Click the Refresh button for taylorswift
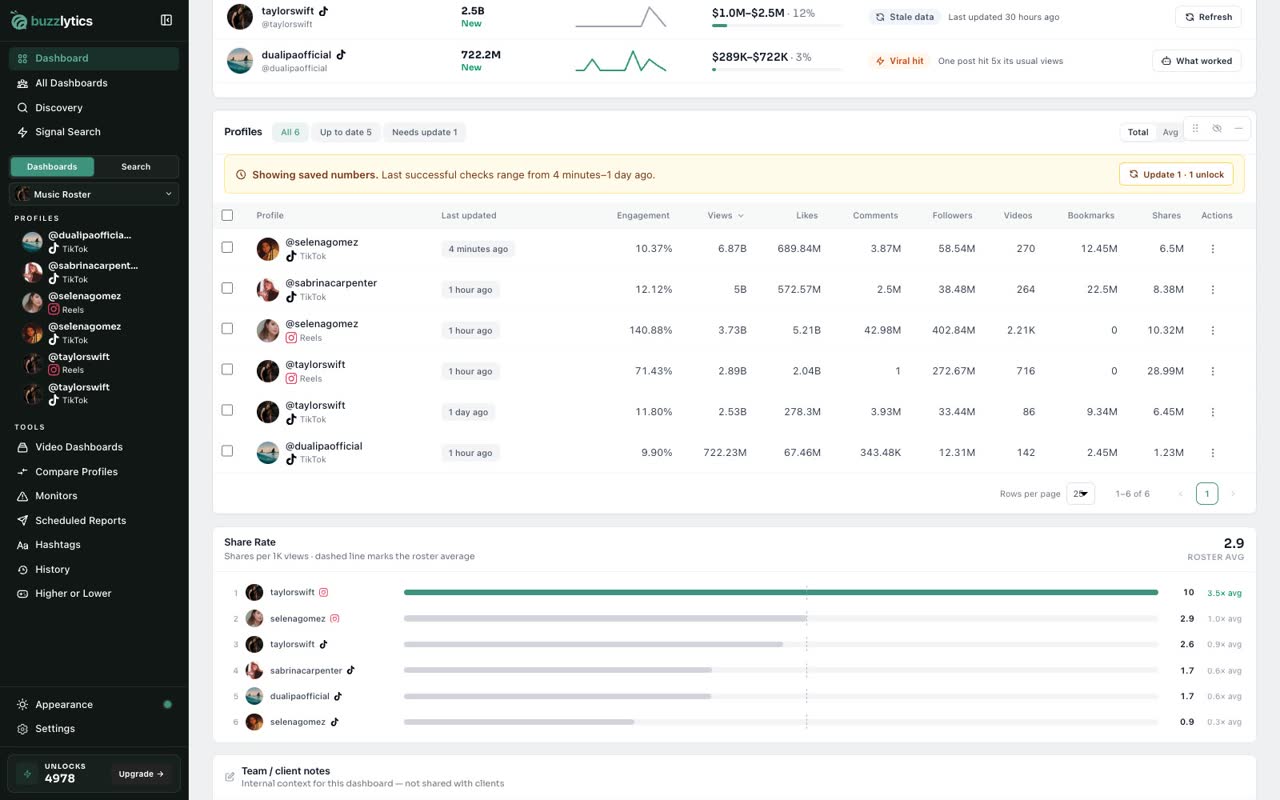1280x800 pixels. (x=1208, y=17)
